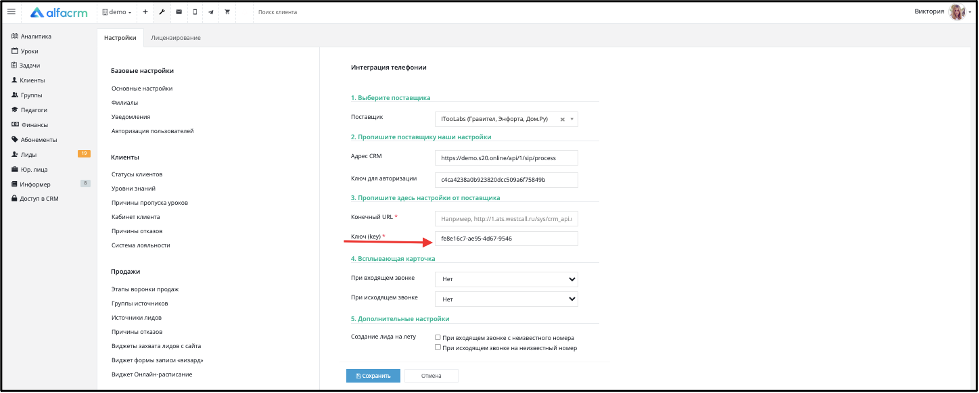Viewport: 979px width, 393px height.
Task: Open Виджеты захвата лидов с сайта
Action: 156,346
